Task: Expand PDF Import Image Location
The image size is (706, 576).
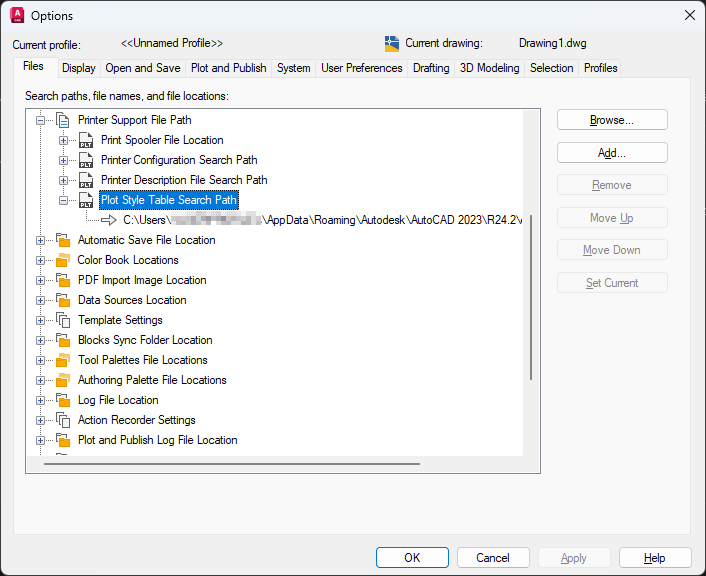Action: pos(41,281)
